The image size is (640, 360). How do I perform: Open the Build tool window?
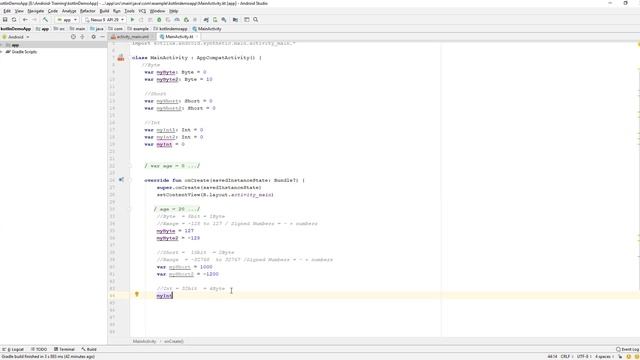[89, 349]
